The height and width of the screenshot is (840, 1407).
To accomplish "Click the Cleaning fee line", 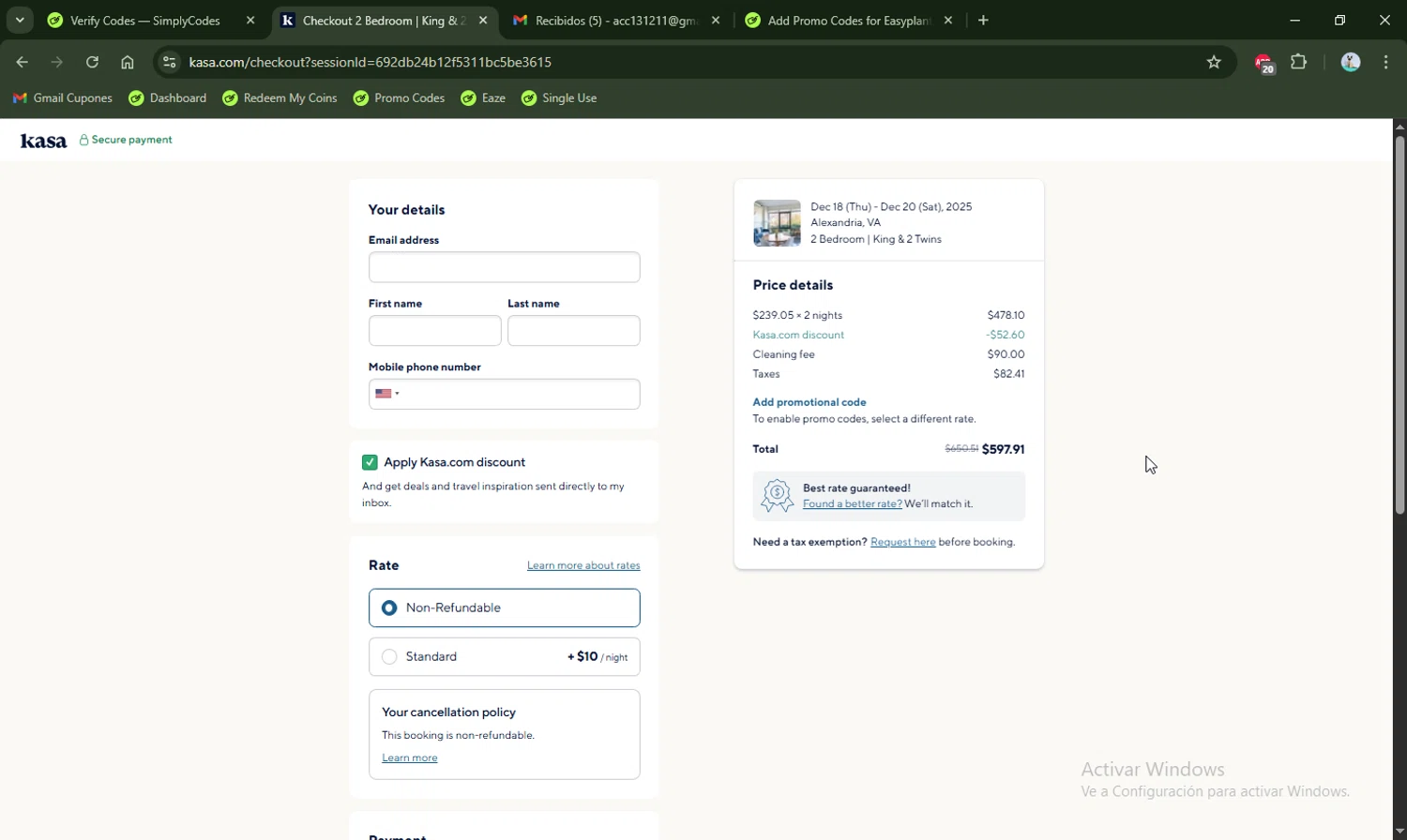I will pos(888,354).
